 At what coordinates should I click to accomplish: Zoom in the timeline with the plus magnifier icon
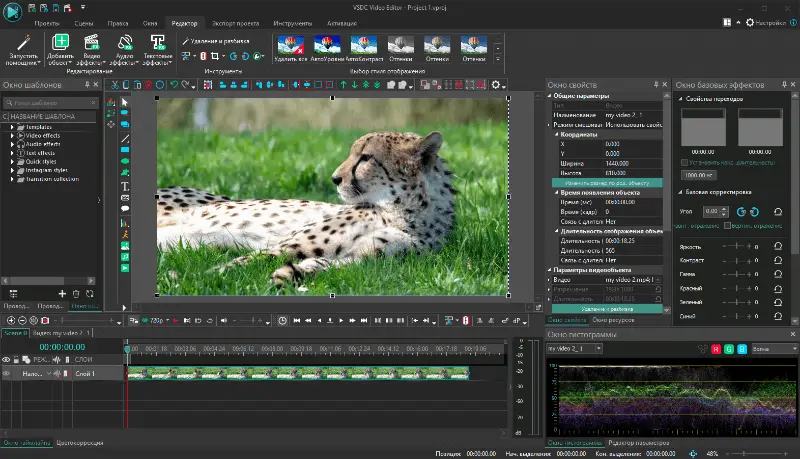tap(11, 320)
